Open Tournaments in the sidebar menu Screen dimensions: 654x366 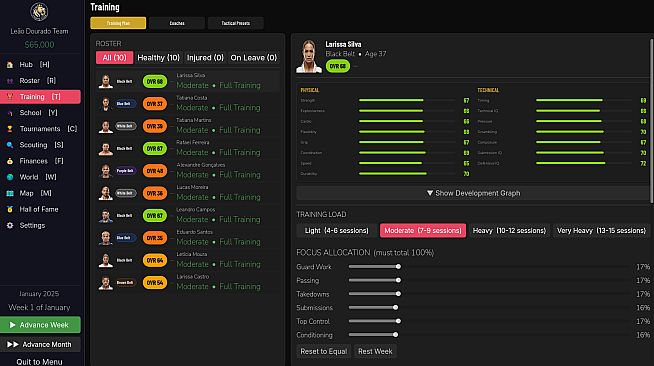point(40,129)
